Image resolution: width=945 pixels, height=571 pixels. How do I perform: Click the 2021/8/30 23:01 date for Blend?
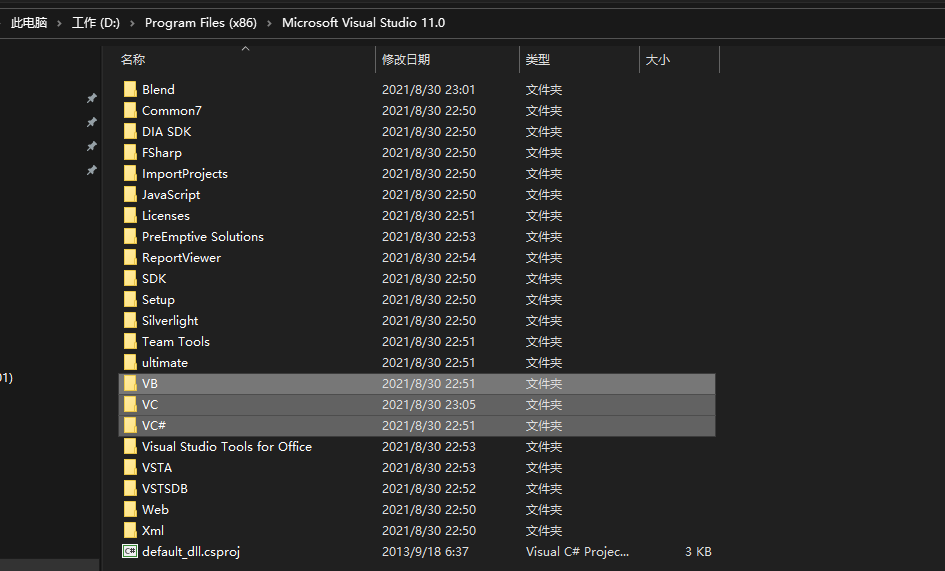[429, 89]
